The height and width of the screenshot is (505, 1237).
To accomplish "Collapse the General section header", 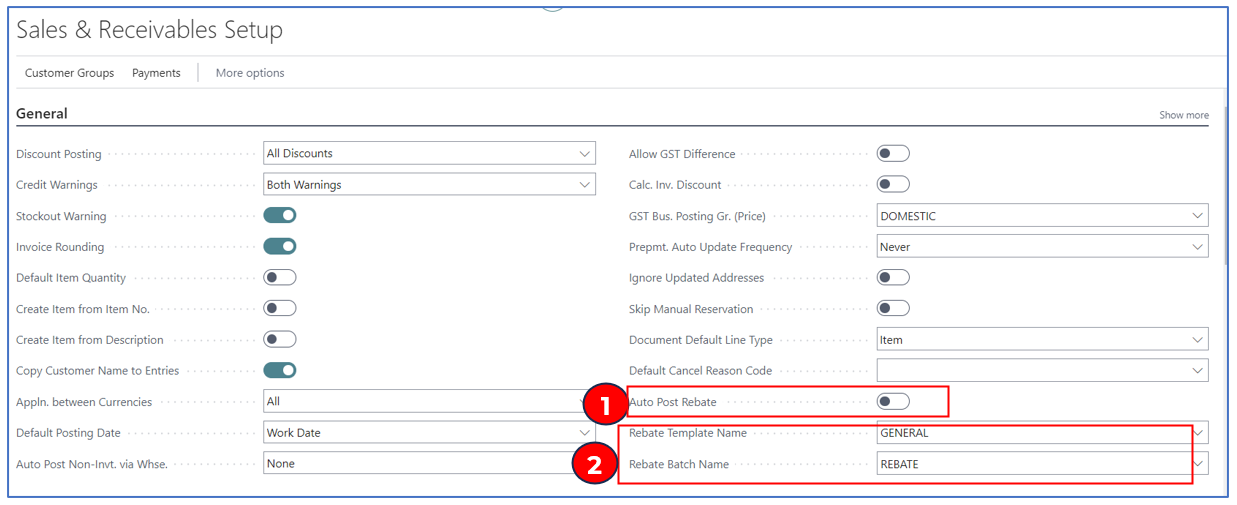I will point(42,114).
